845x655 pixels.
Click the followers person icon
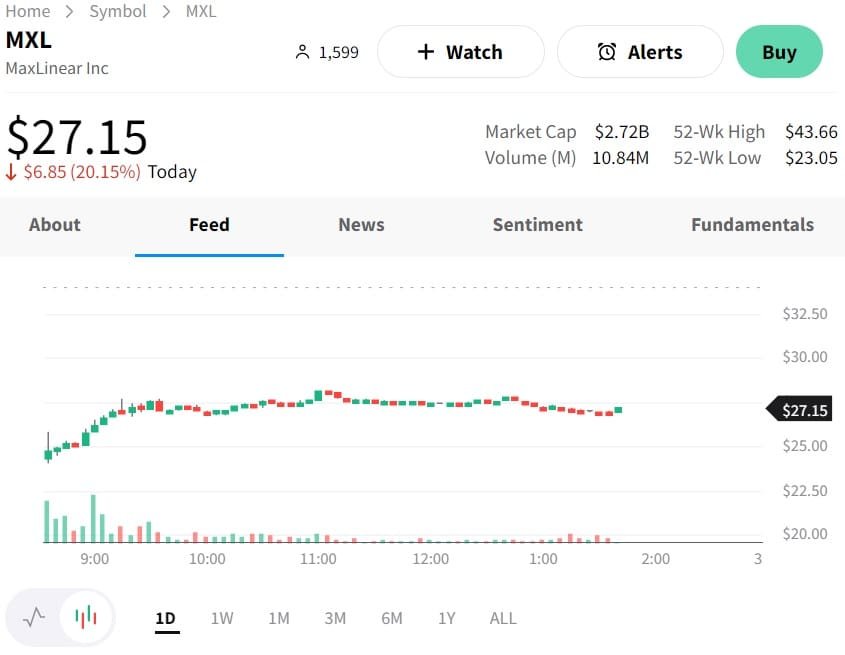pyautogui.click(x=303, y=52)
